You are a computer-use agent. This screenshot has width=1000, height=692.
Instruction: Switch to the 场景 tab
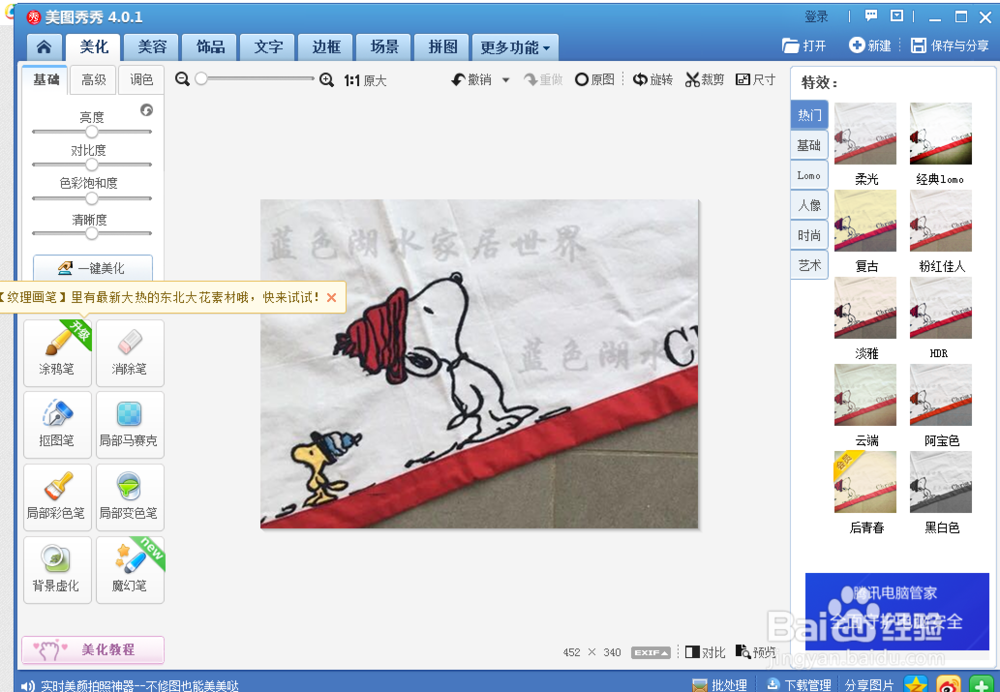point(384,47)
